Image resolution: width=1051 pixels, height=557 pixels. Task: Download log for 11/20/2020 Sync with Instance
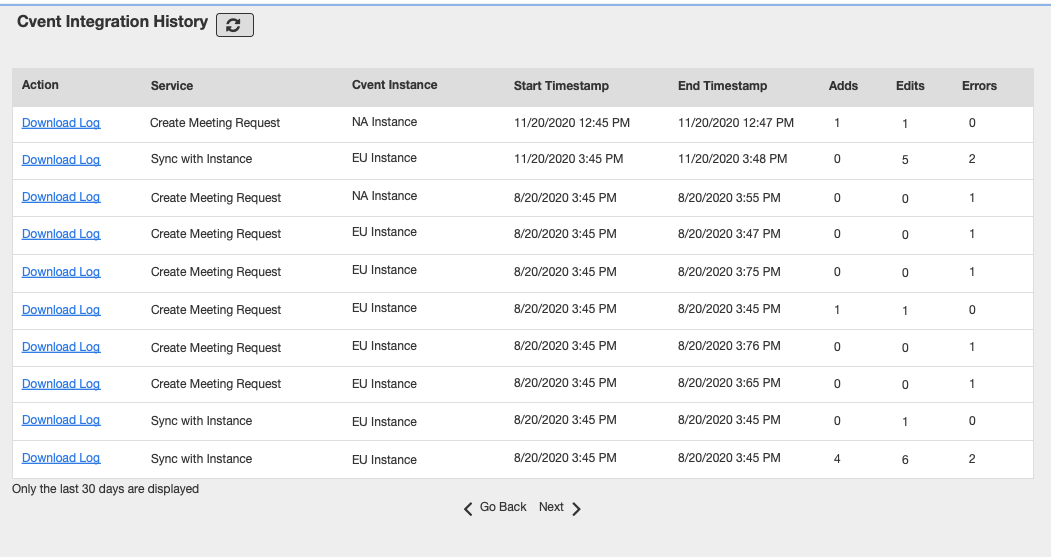click(x=61, y=160)
